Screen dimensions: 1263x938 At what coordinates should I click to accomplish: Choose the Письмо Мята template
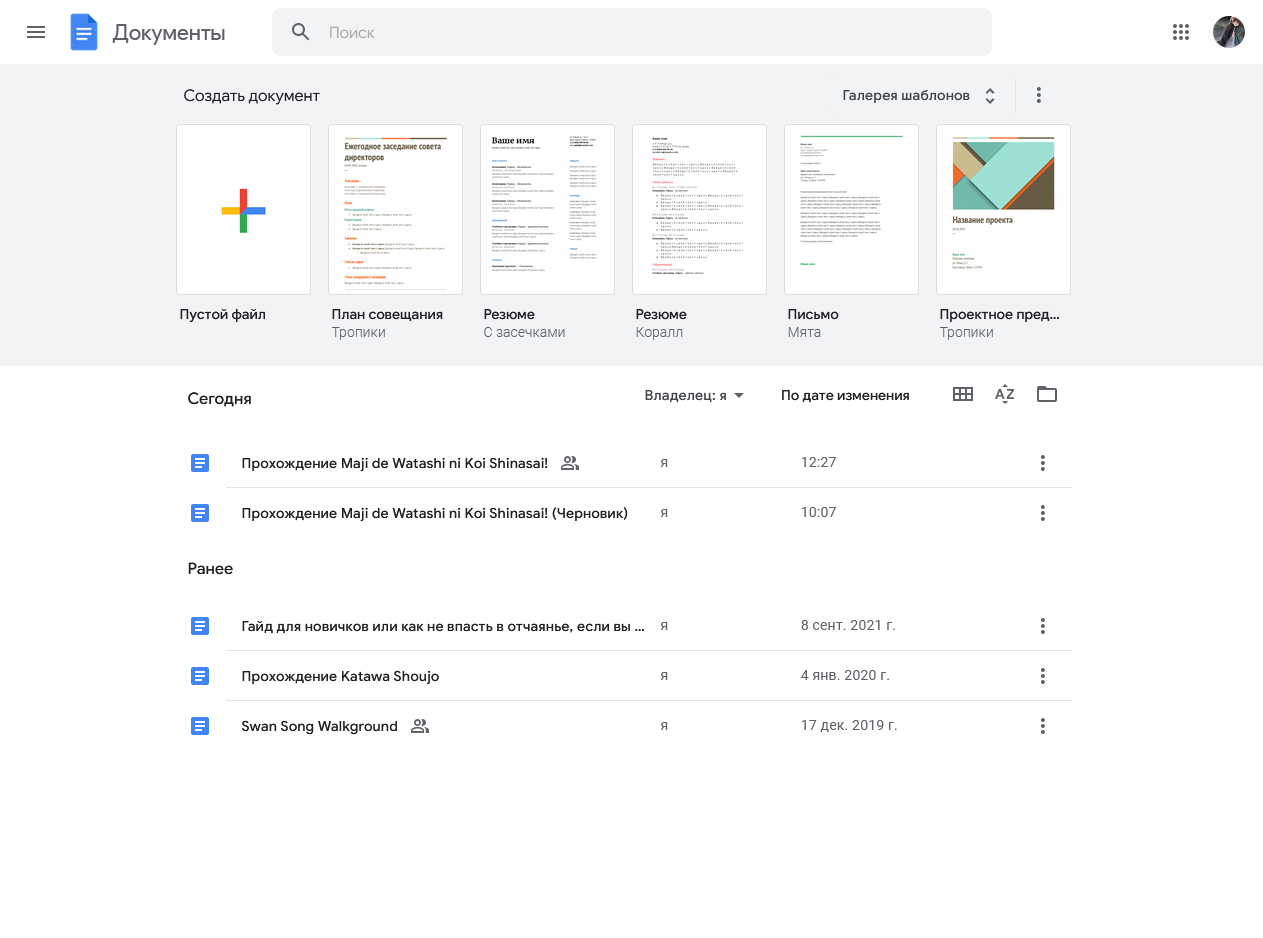(851, 210)
